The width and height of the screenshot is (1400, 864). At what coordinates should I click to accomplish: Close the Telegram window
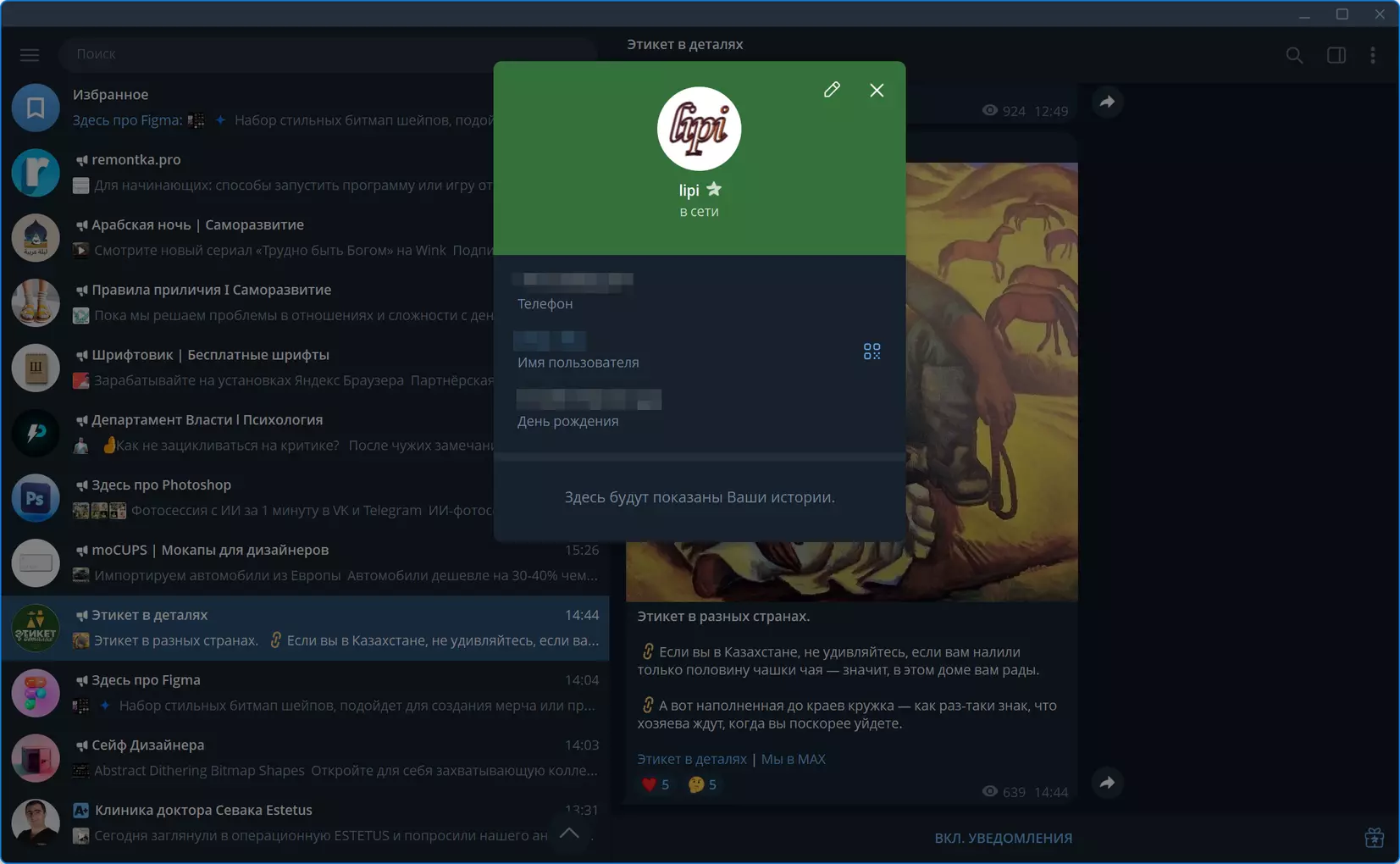[1380, 14]
